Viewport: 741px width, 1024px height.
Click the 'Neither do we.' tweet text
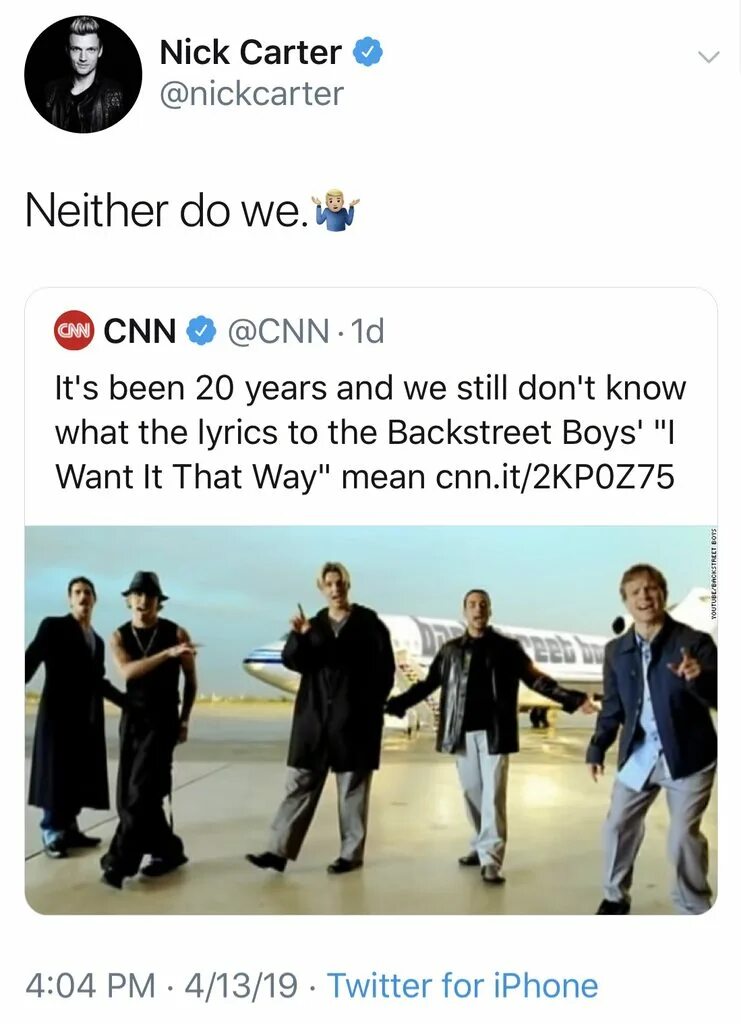(x=166, y=211)
